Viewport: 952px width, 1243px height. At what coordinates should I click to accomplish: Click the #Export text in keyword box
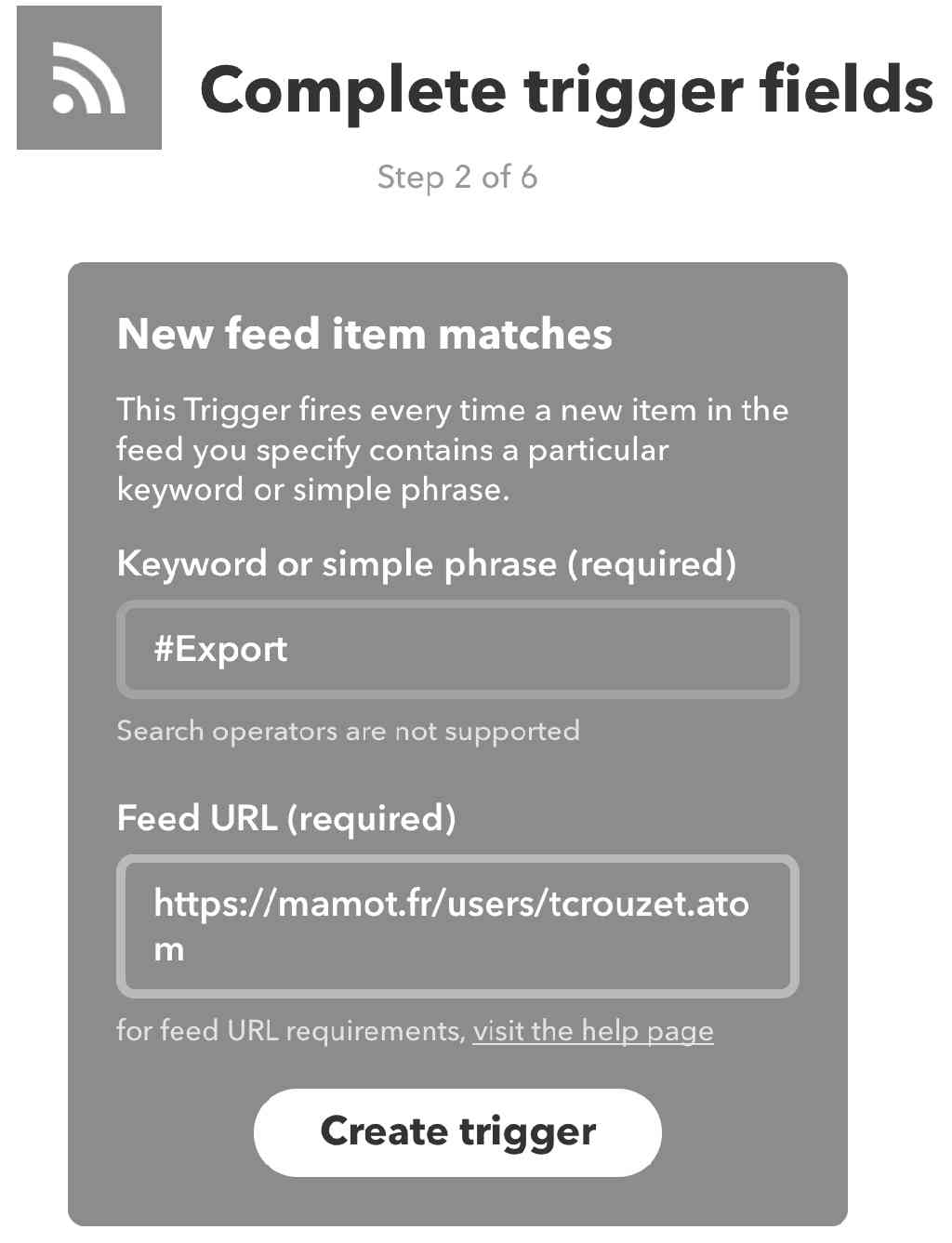coord(220,649)
